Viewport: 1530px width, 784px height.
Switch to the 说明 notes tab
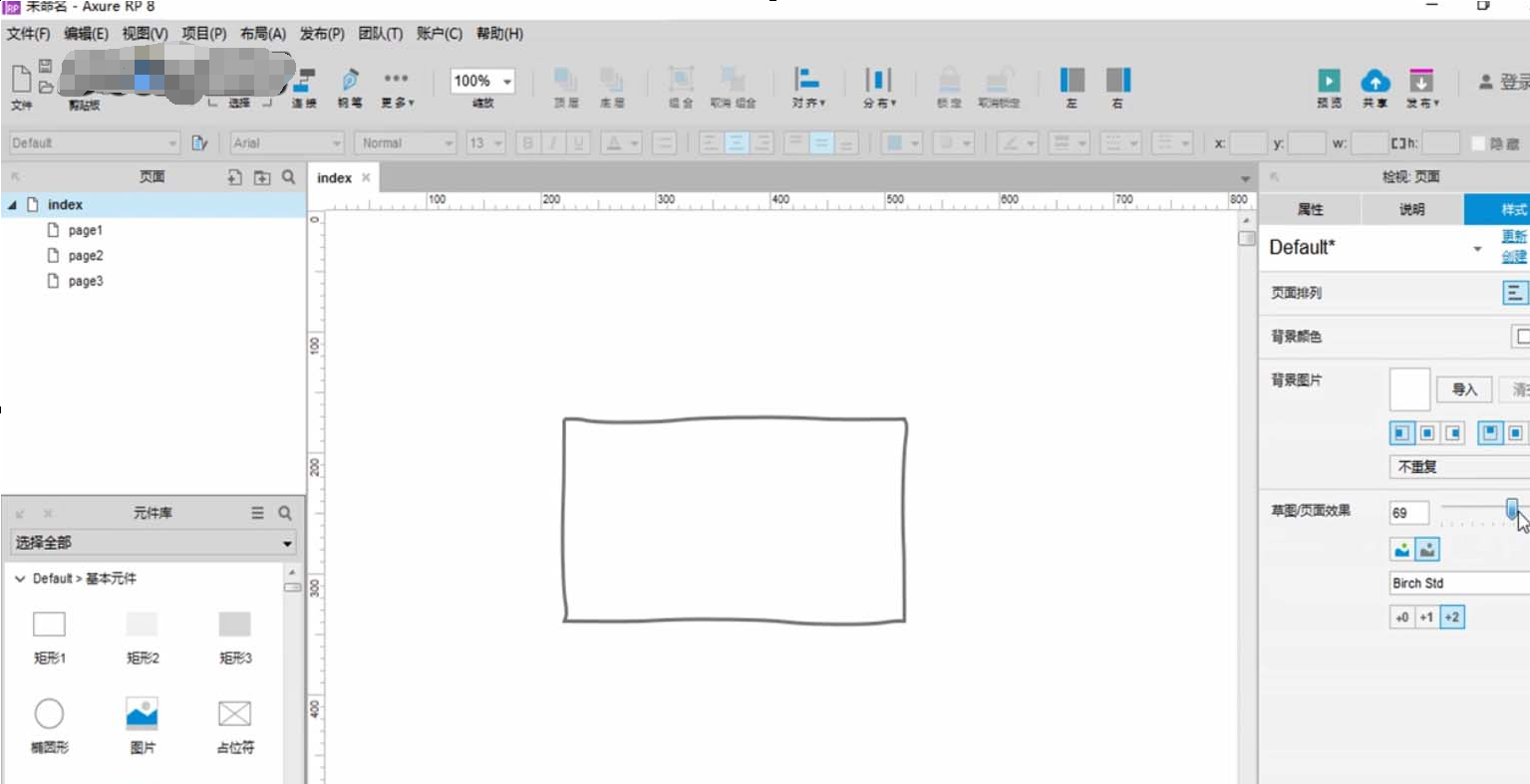[x=1411, y=209]
